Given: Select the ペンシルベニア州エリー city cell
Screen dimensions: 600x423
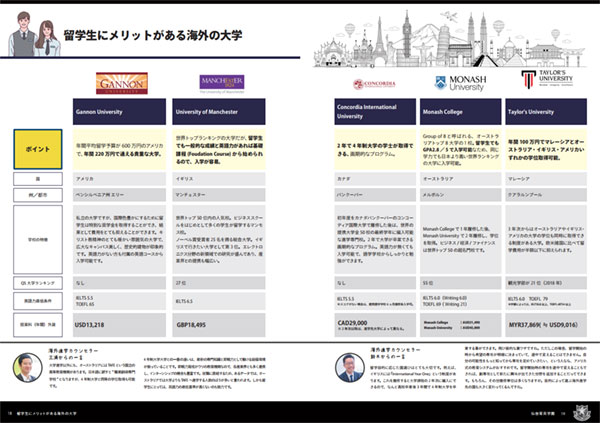Looking at the screenshot, I should tap(119, 195).
